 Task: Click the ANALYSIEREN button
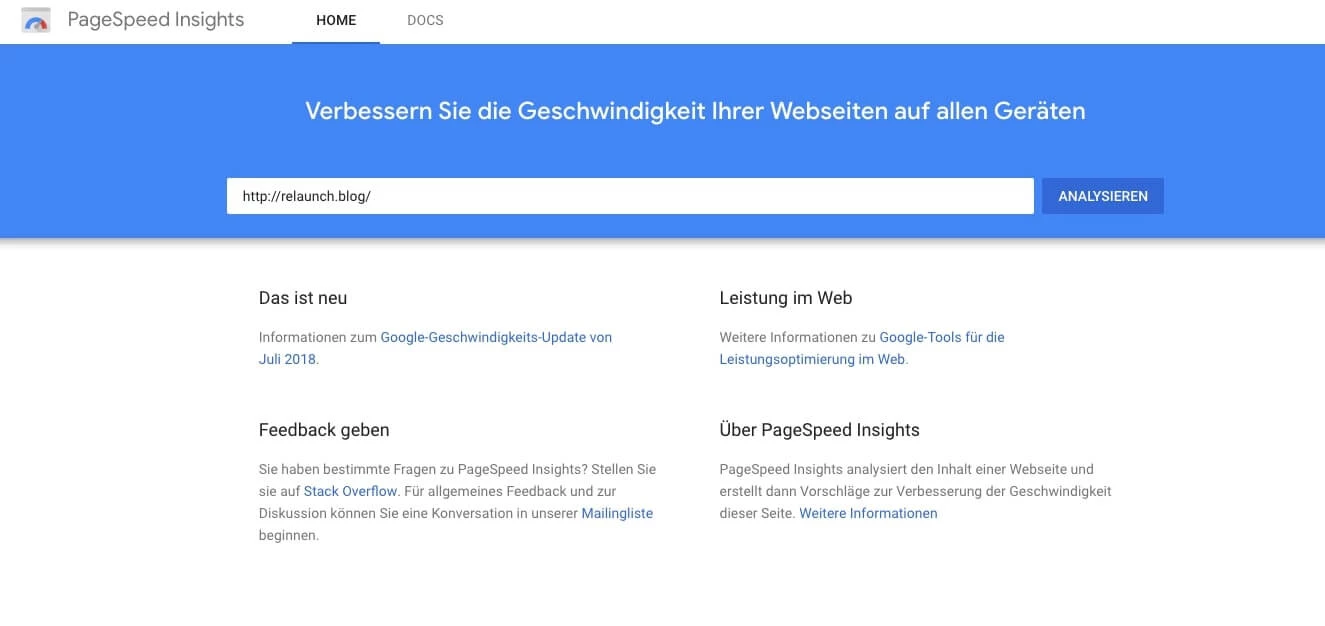point(1103,196)
